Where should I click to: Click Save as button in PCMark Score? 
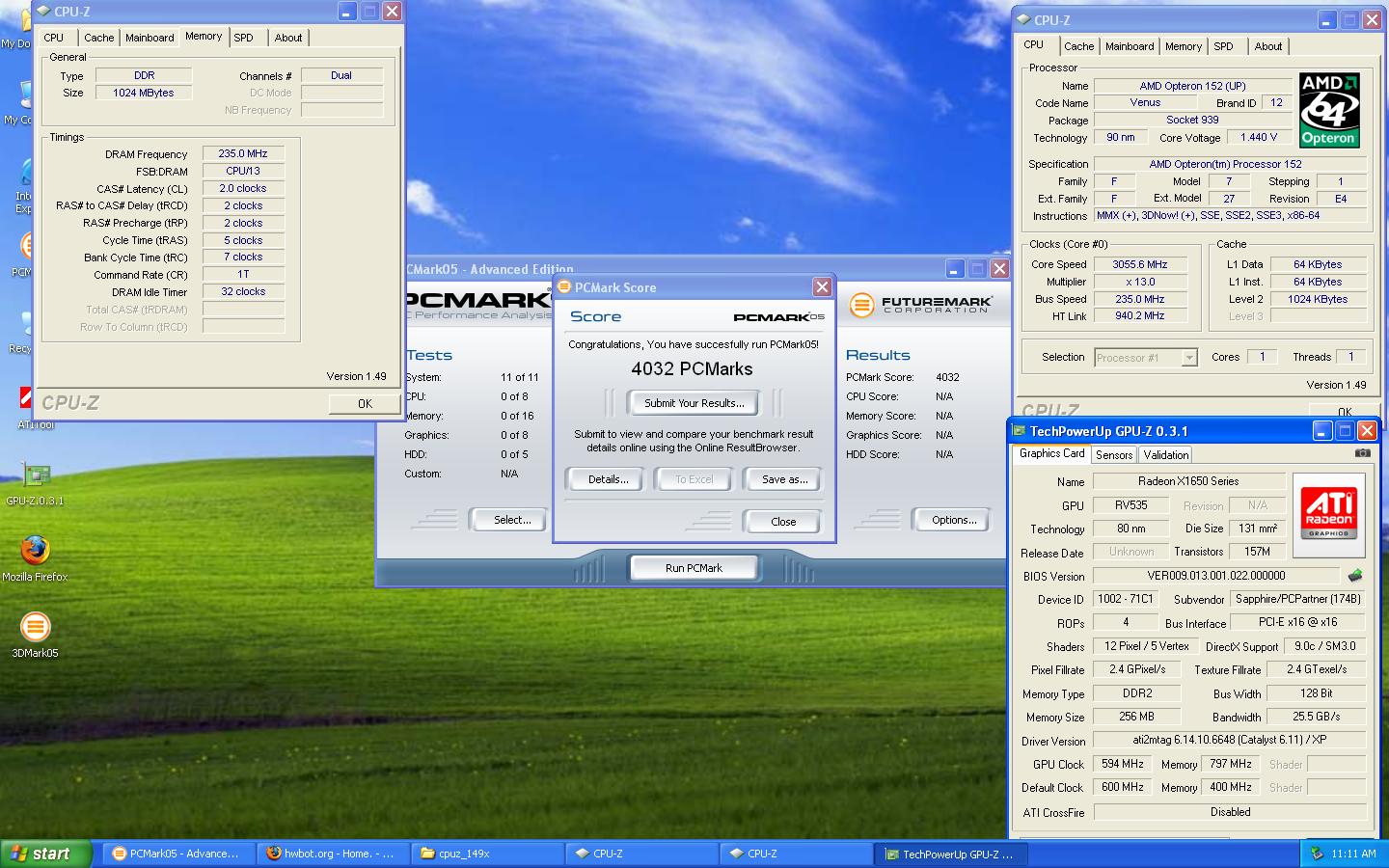tap(784, 479)
